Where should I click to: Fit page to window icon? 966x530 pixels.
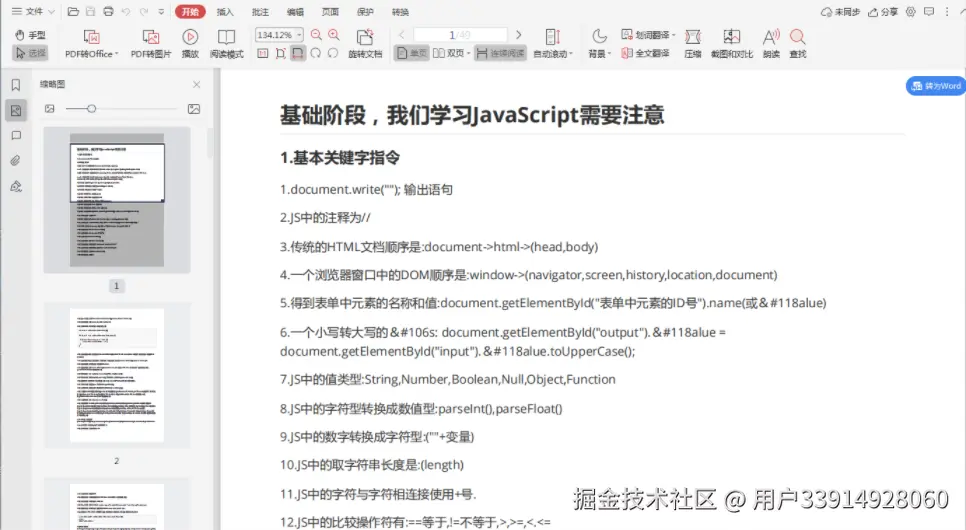pos(280,54)
